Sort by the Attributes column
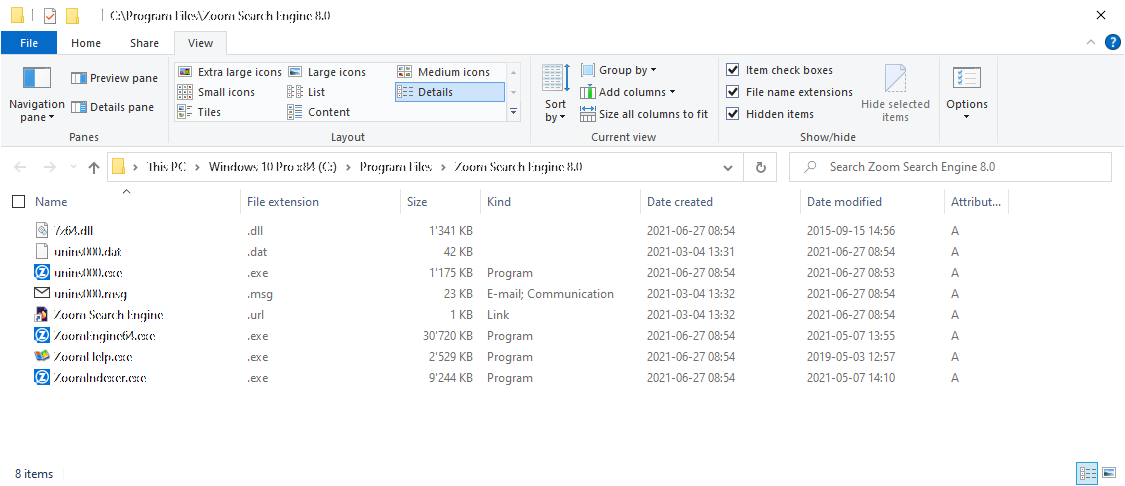 tap(976, 202)
